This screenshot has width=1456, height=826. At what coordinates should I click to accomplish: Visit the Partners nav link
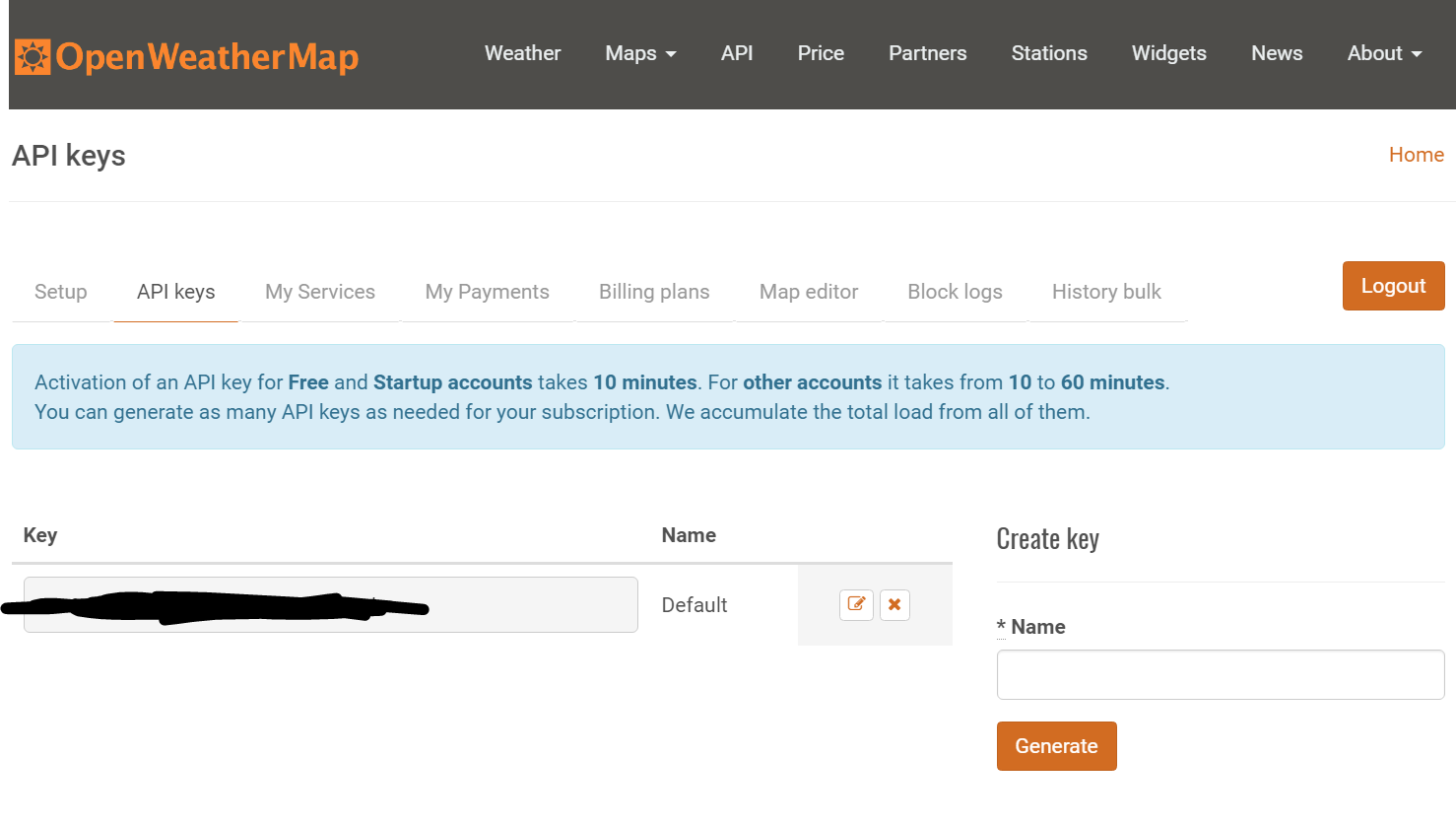pyautogui.click(x=927, y=53)
